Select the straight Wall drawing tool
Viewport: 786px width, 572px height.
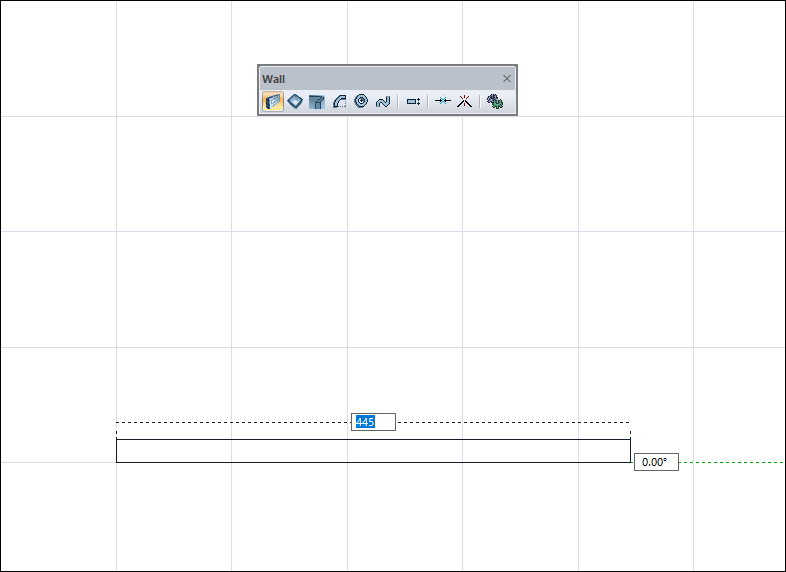click(273, 101)
